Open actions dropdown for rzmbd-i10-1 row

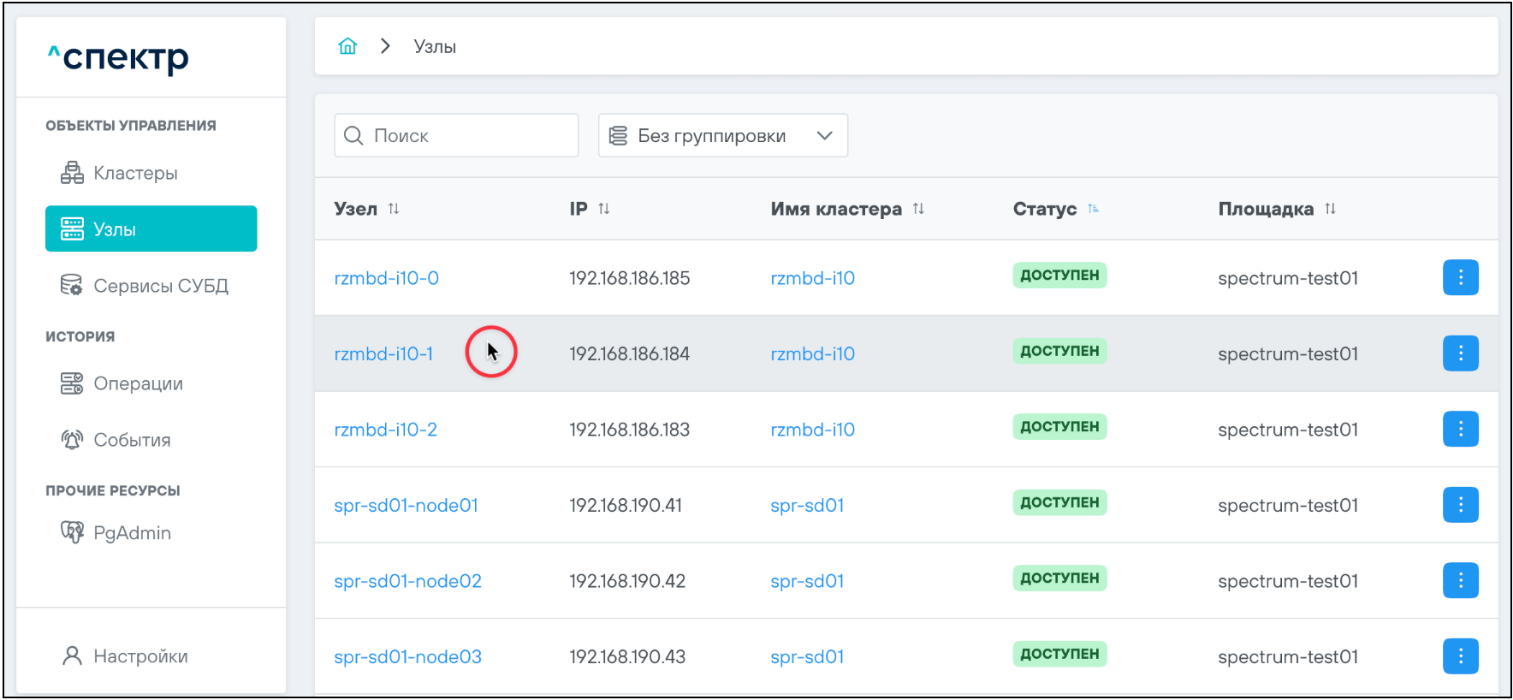pos(1460,353)
